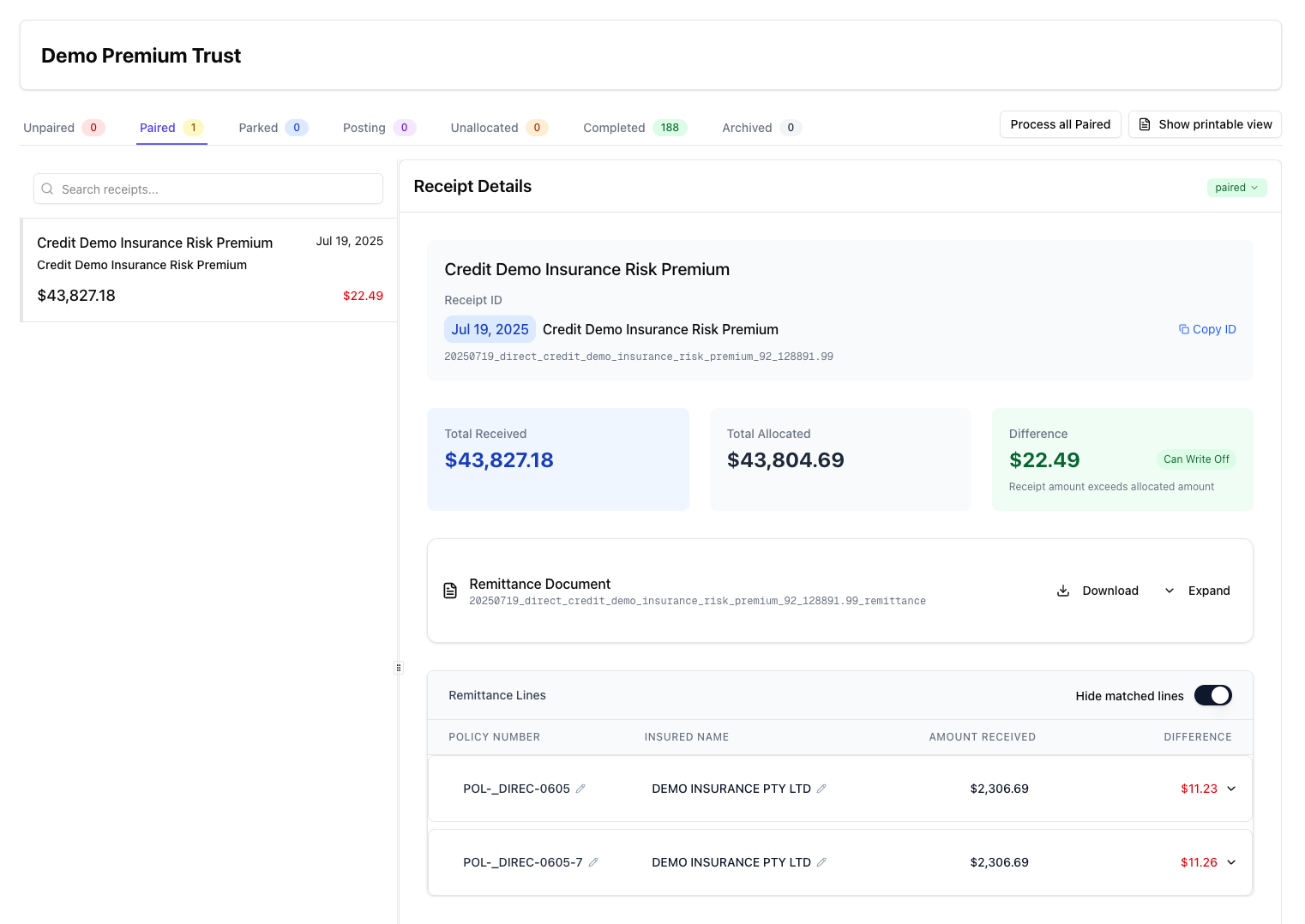Click the panel resize grip handle
Viewport: 1305px width, 924px height.
click(399, 668)
